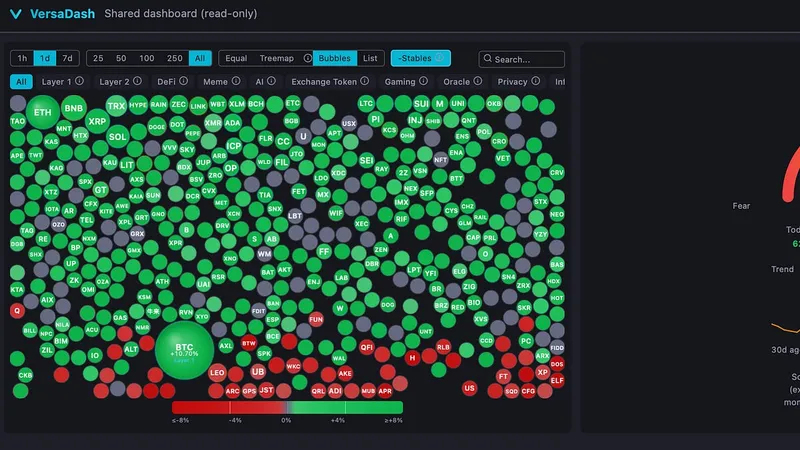Open info icon beside Meme filter
Viewport: 800px width, 450px height.
(236, 81)
